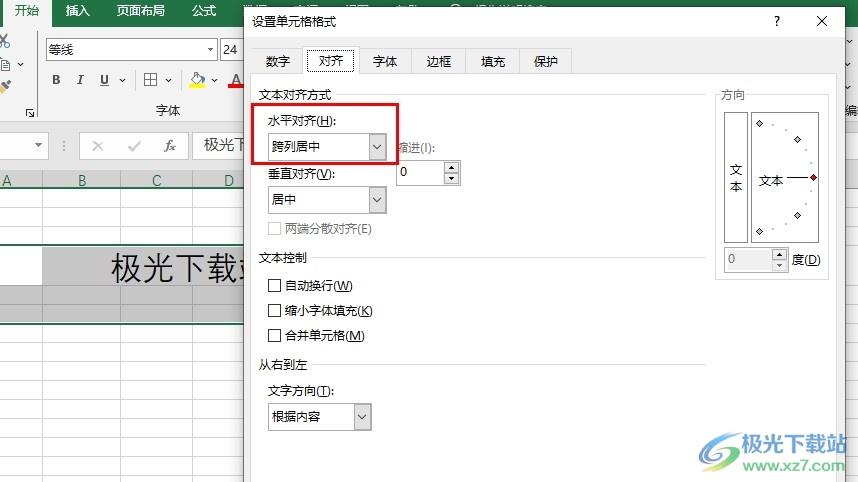Select column B header
This screenshot has height=482, width=858.
(82, 181)
